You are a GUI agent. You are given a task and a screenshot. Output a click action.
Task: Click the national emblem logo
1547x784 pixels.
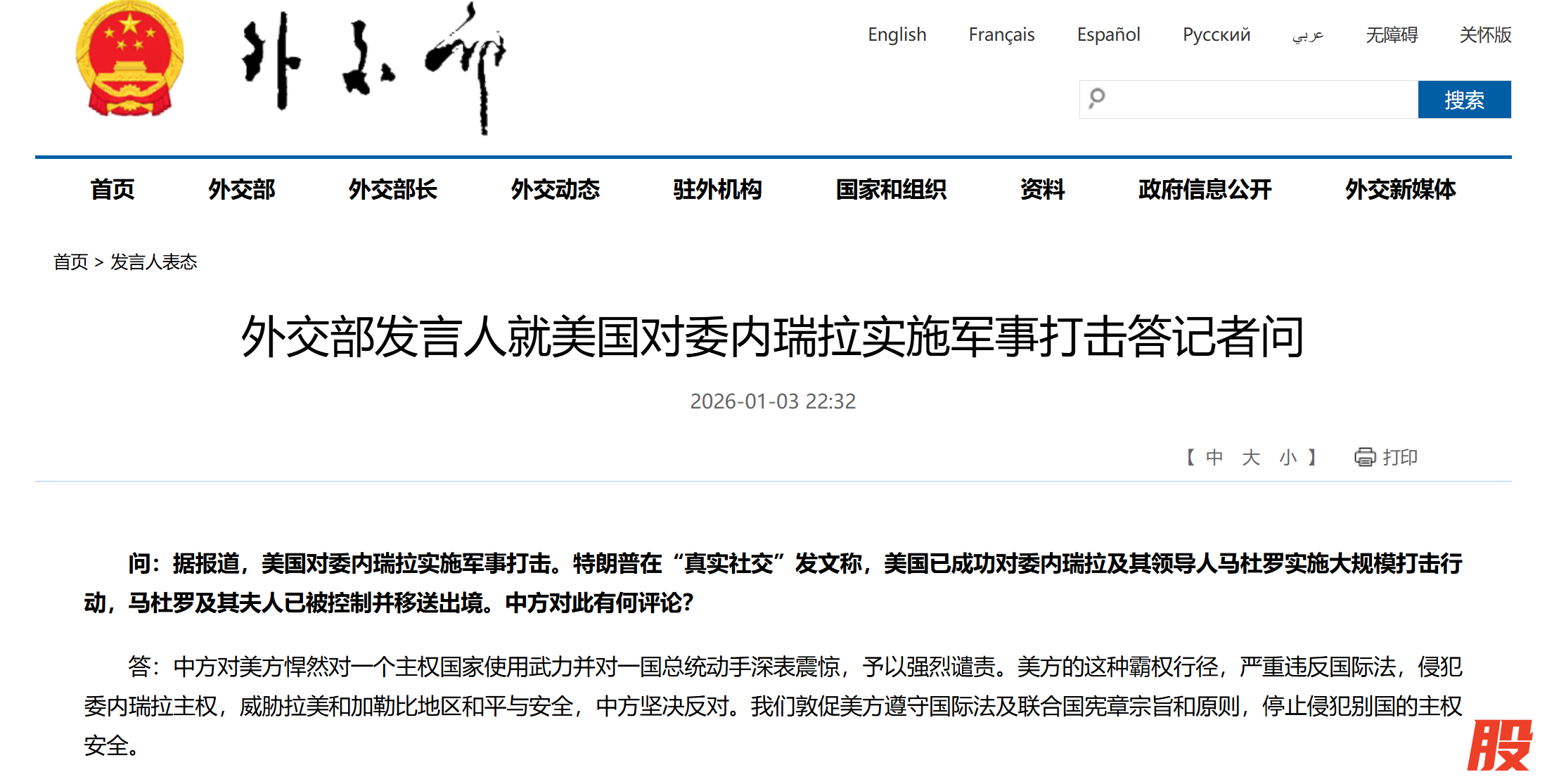129,58
